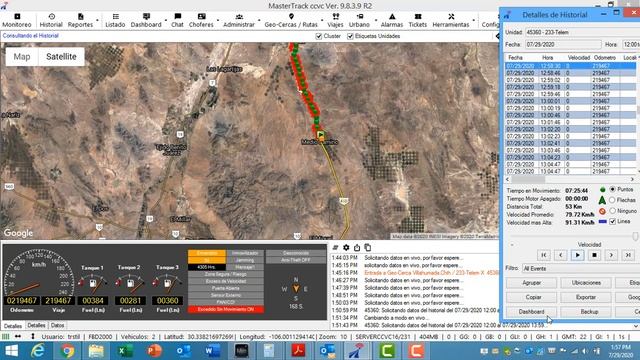
Task: Click the copy icon above the log
Action: click(x=368, y=247)
